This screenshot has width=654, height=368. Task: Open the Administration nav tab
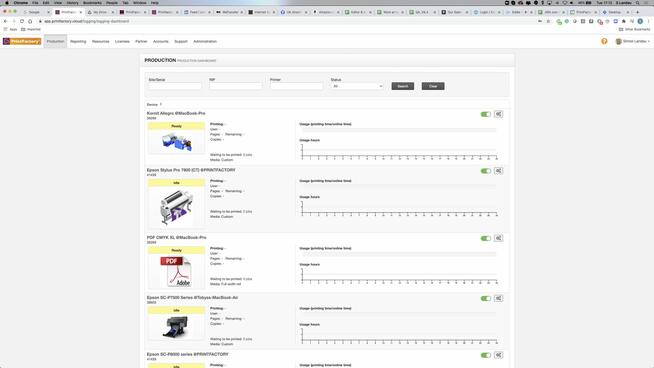pyautogui.click(x=205, y=41)
